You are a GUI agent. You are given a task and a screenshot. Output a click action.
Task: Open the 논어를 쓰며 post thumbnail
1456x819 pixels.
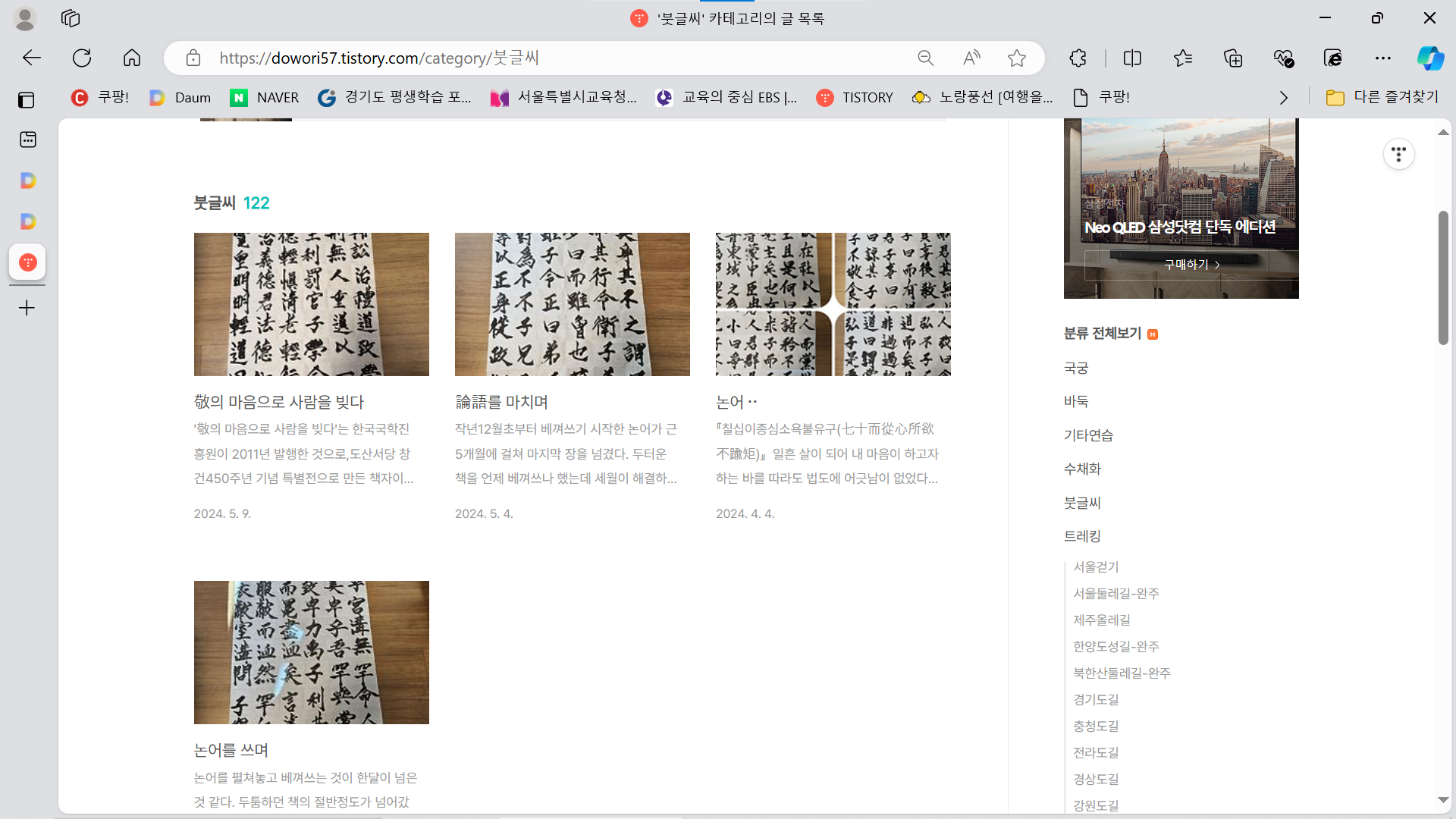[311, 652]
